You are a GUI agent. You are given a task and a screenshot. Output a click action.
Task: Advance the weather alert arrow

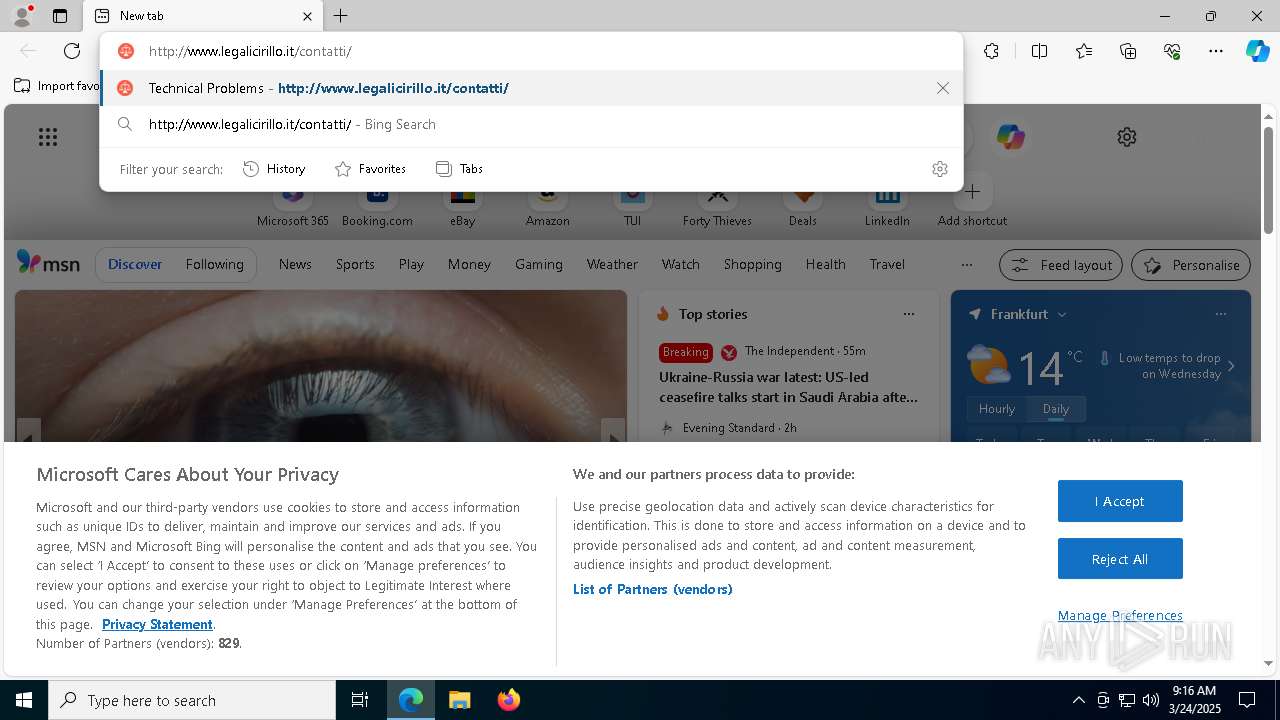point(1231,366)
